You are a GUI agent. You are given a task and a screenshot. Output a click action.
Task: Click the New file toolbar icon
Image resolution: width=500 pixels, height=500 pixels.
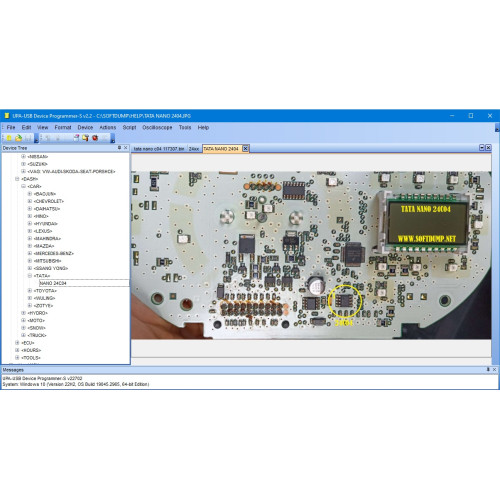tap(9, 138)
